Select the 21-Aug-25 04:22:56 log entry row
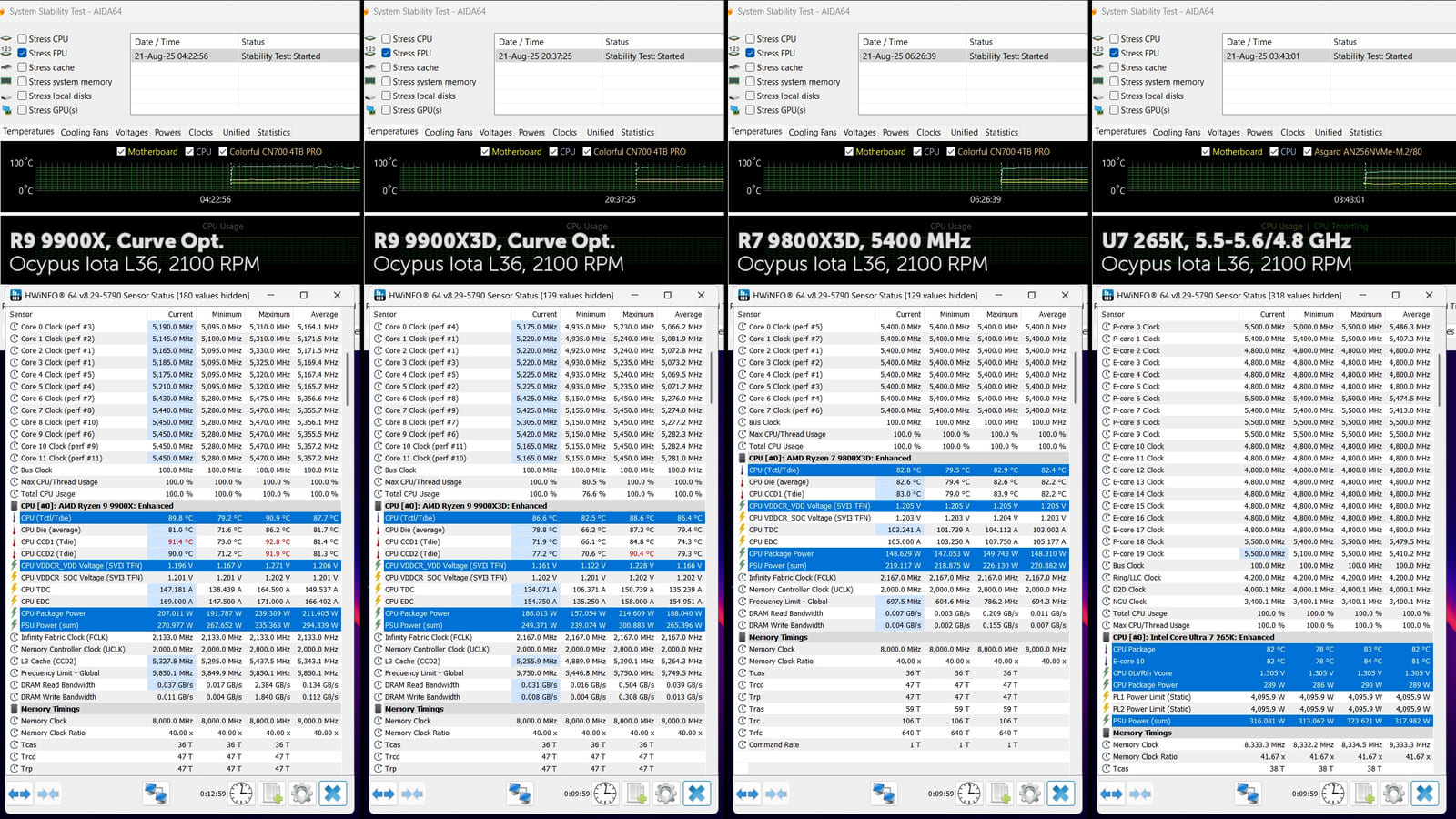The image size is (1456, 819). click(x=246, y=56)
